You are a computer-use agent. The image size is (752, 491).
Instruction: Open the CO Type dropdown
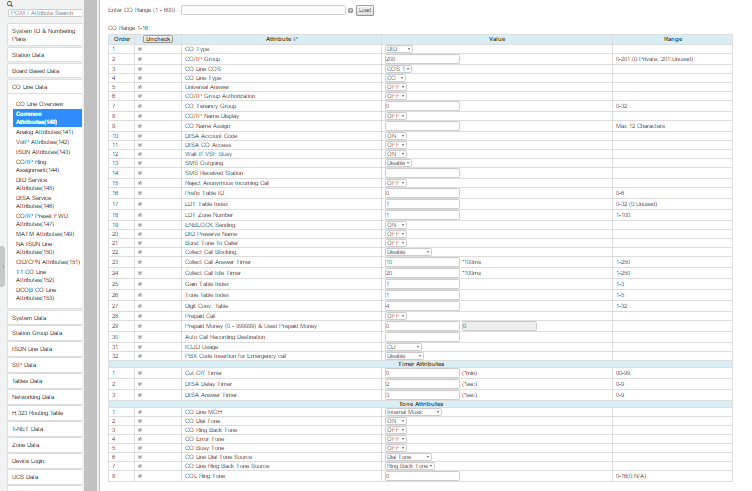tap(398, 48)
